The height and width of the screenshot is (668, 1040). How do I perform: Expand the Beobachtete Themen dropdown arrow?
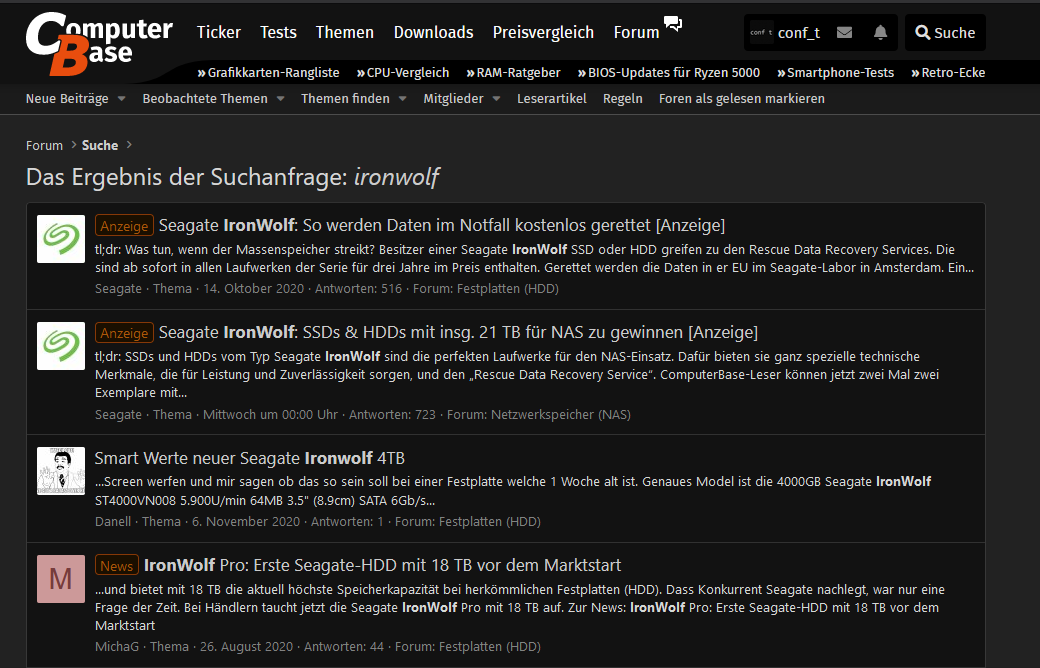click(281, 98)
